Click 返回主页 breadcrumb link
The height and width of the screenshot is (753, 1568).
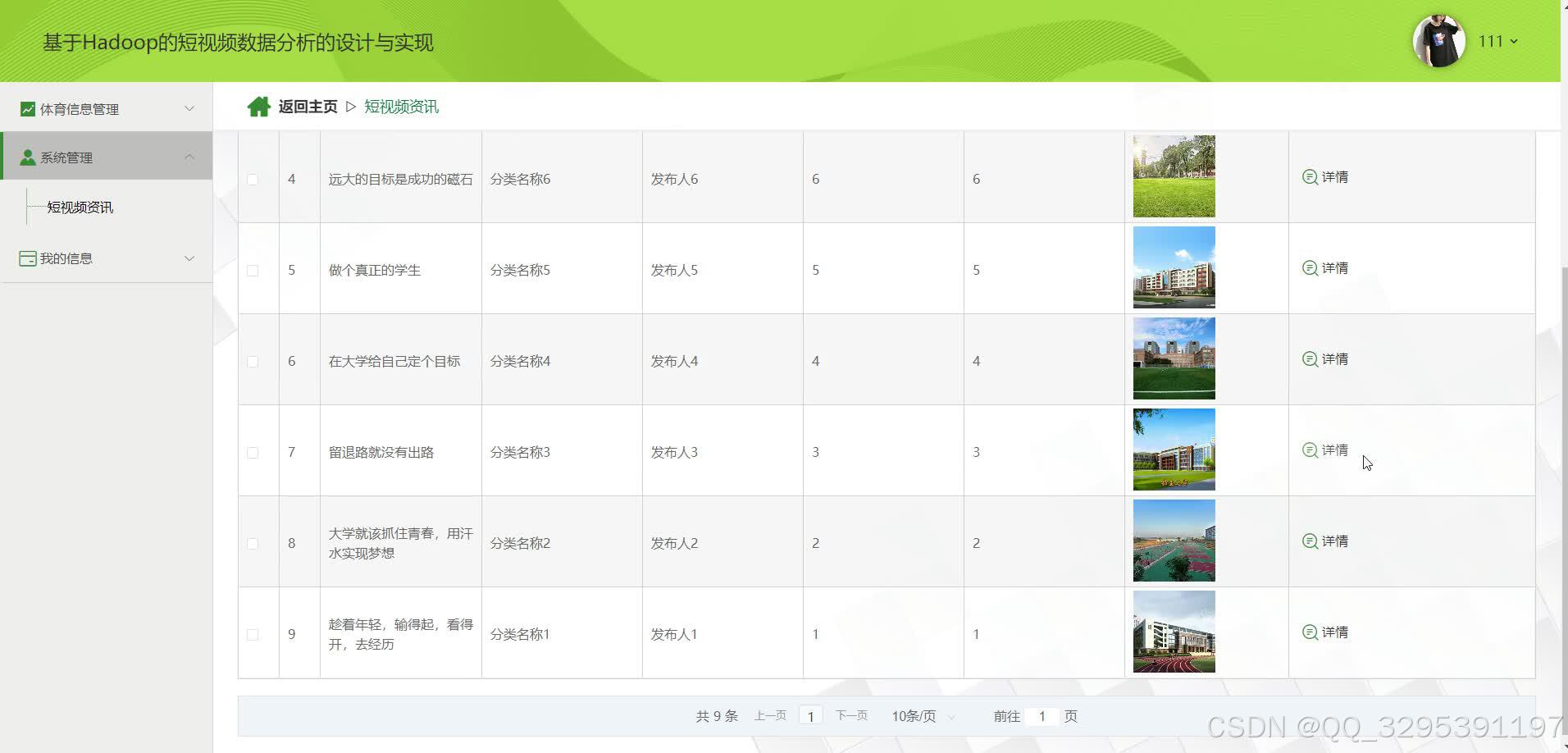click(308, 107)
